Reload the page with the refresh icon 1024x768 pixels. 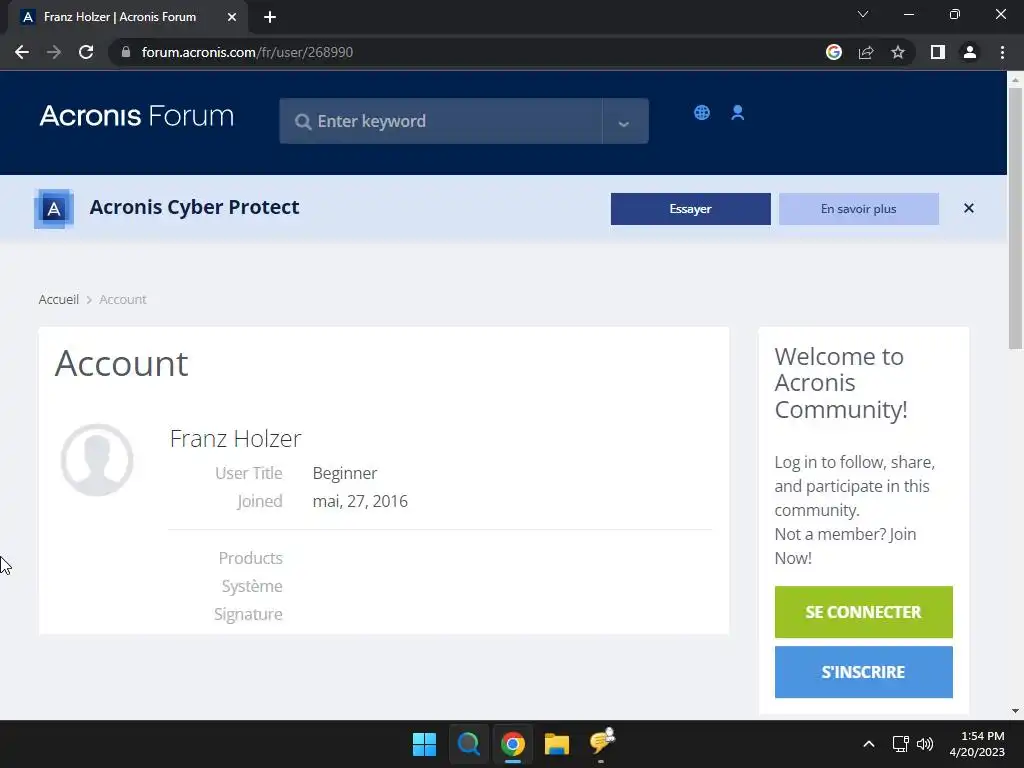86,52
